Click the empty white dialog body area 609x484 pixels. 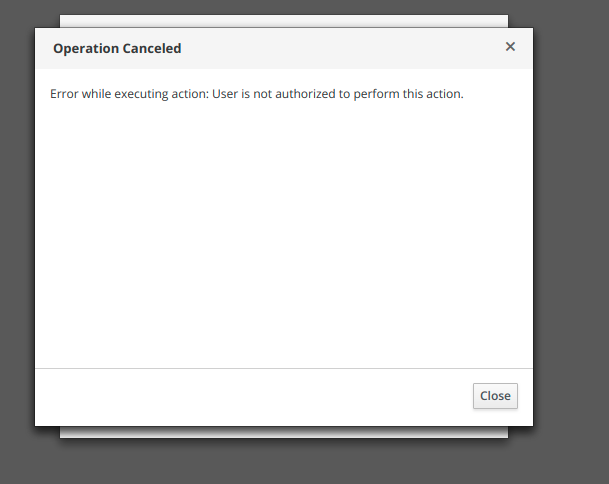click(284, 240)
